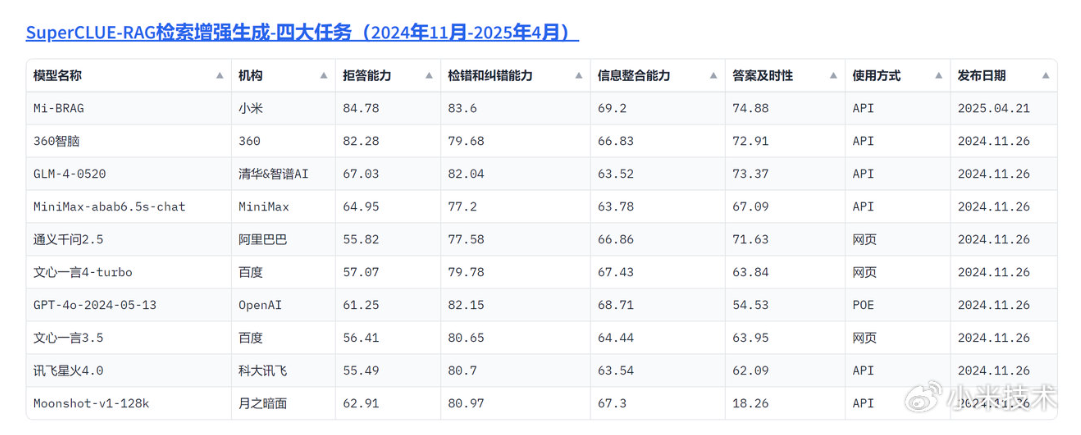The image size is (1081, 435).
Task: Click the 信息整合能力 header text
Action: tap(634, 76)
